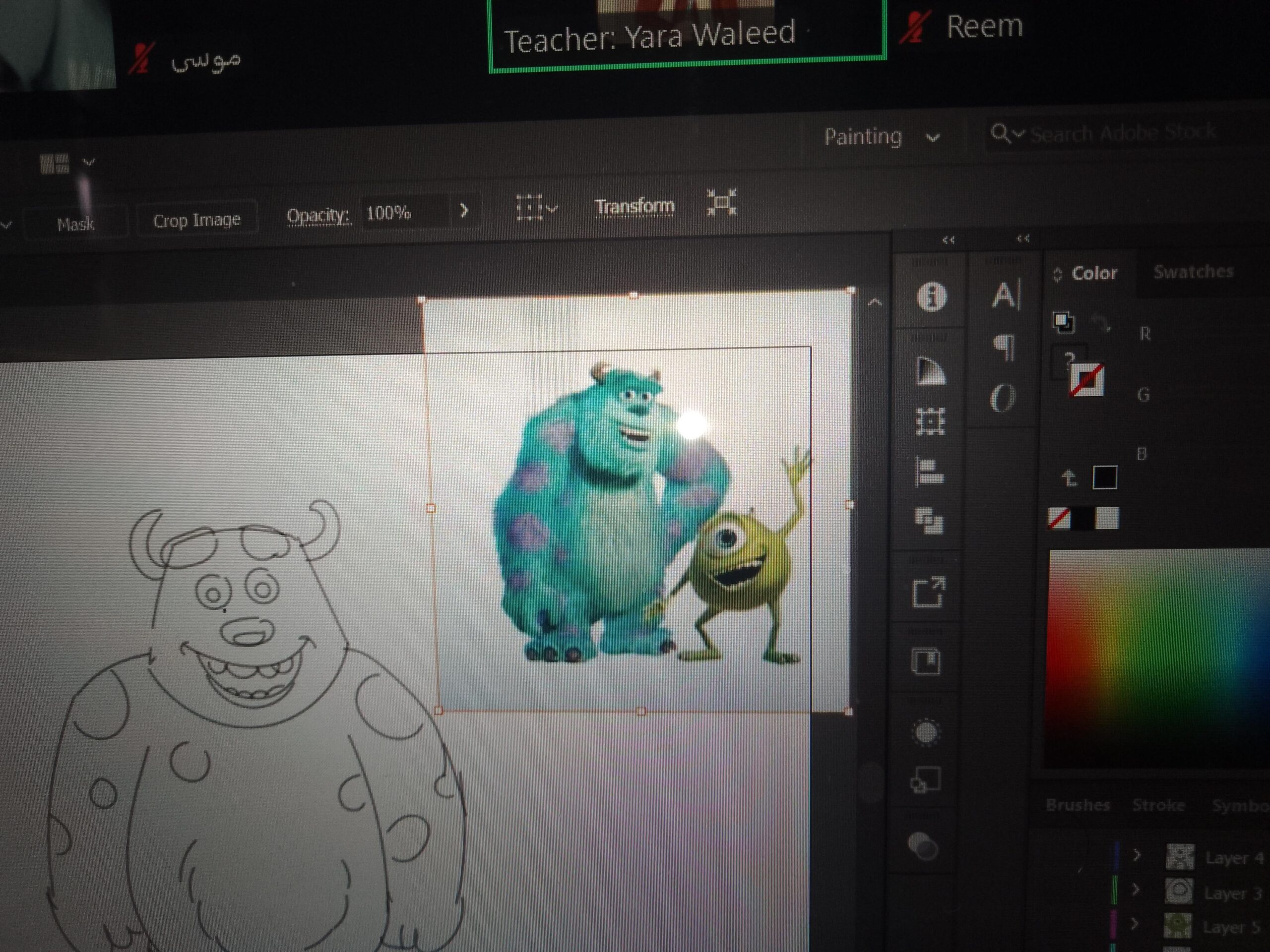Select the white swatch in Color panel
1270x952 pixels.
[x=1107, y=519]
